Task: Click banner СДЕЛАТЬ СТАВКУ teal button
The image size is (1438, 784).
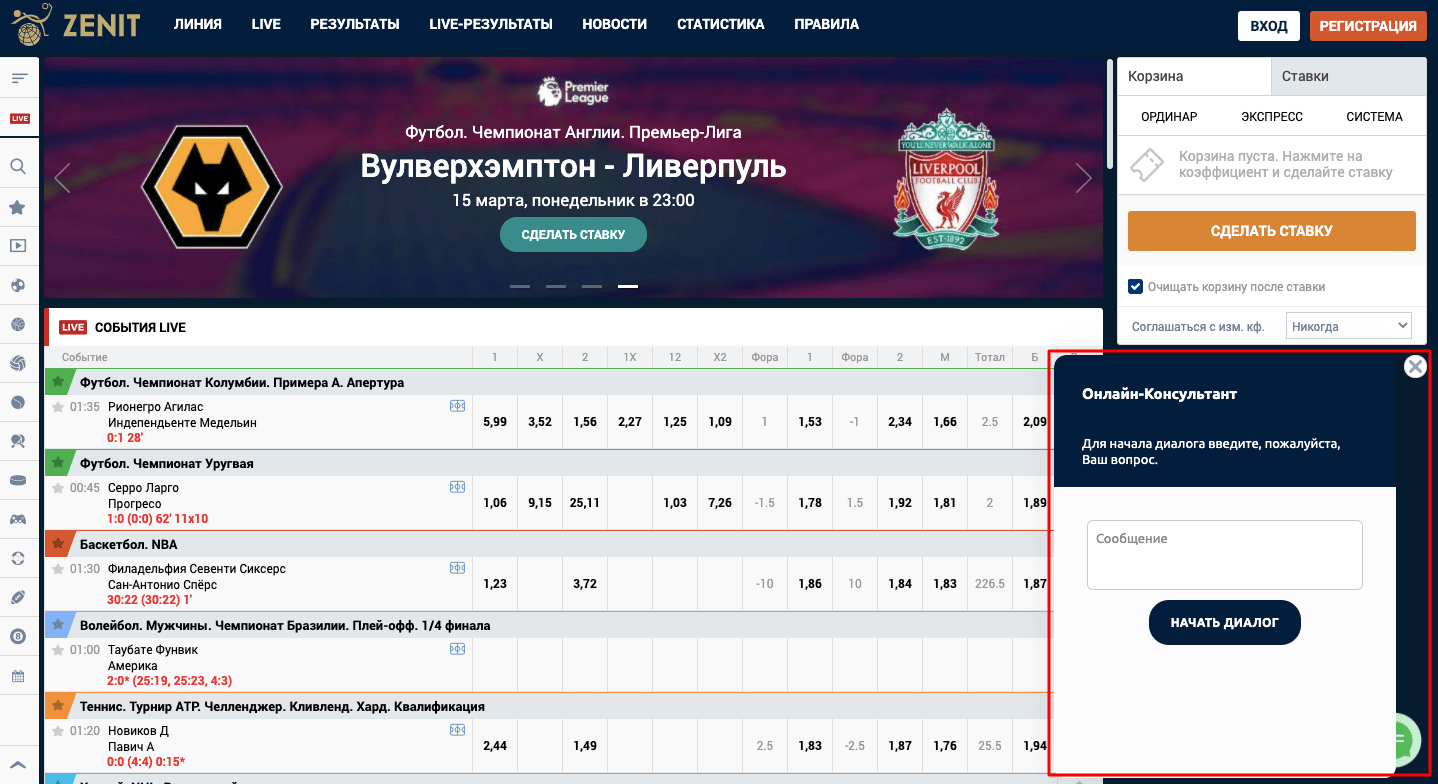Action: pos(573,235)
